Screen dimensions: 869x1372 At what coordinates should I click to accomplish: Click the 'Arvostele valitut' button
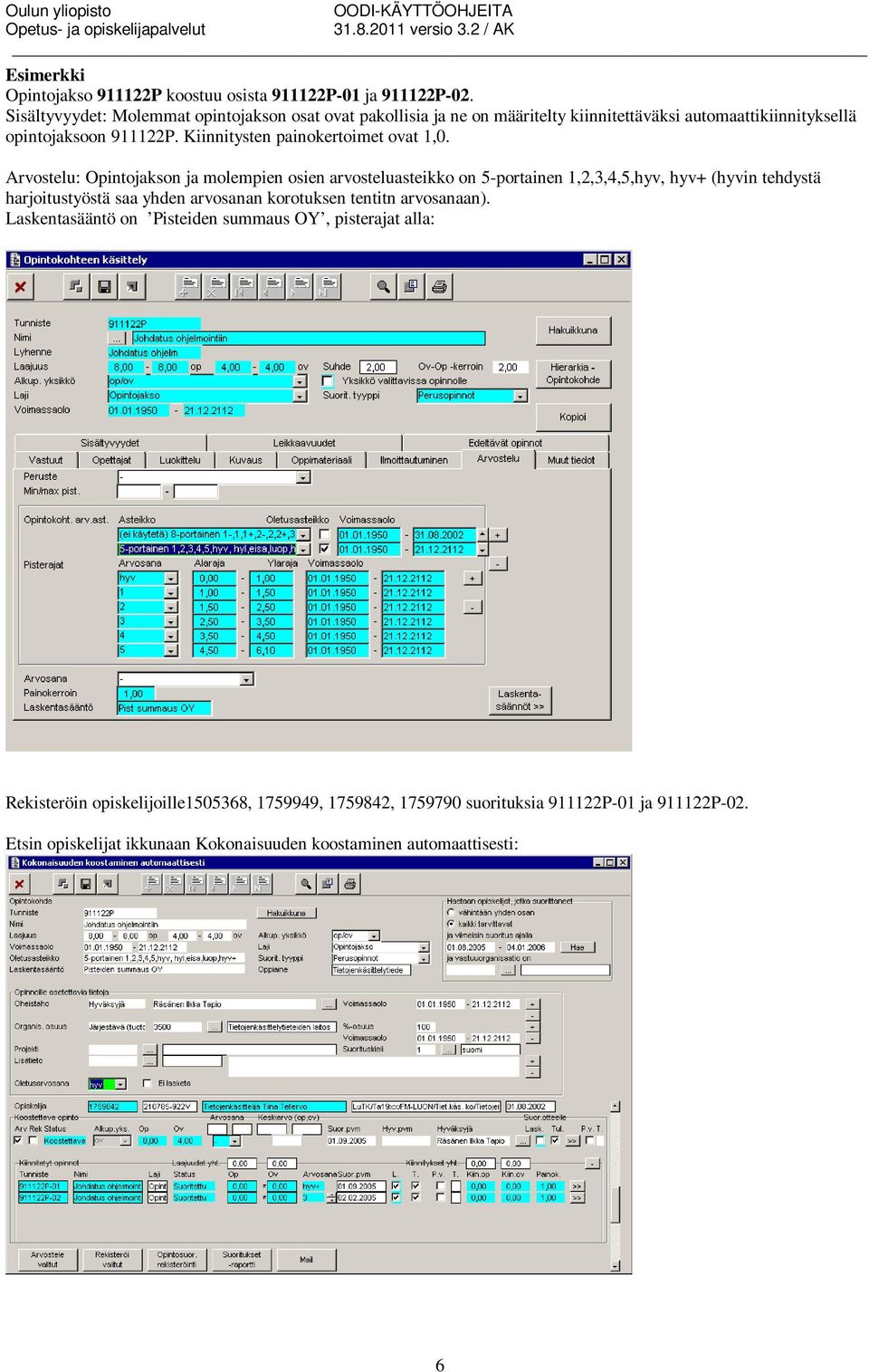(x=48, y=1260)
